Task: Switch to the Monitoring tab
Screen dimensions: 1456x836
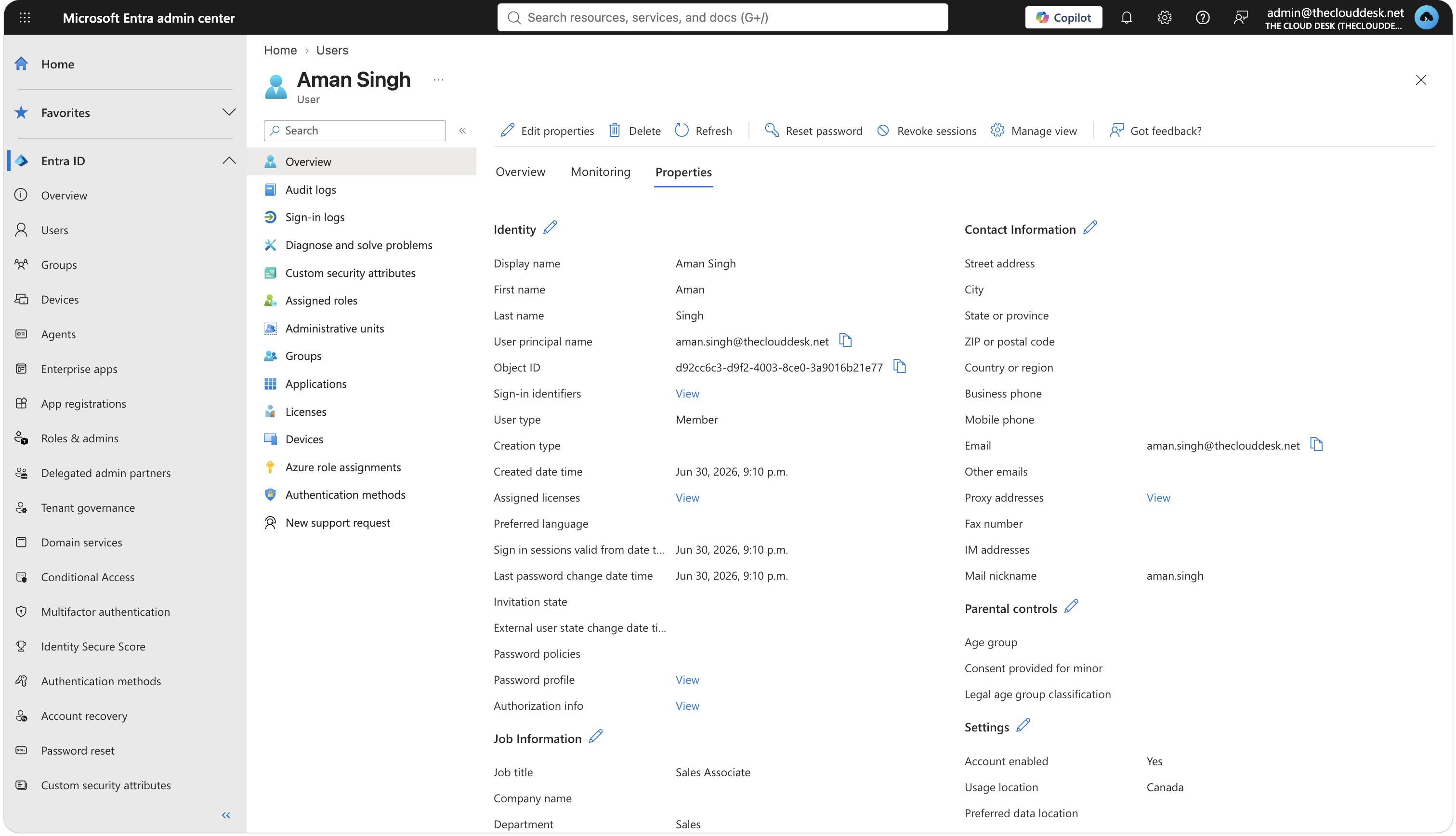Action: [x=600, y=172]
